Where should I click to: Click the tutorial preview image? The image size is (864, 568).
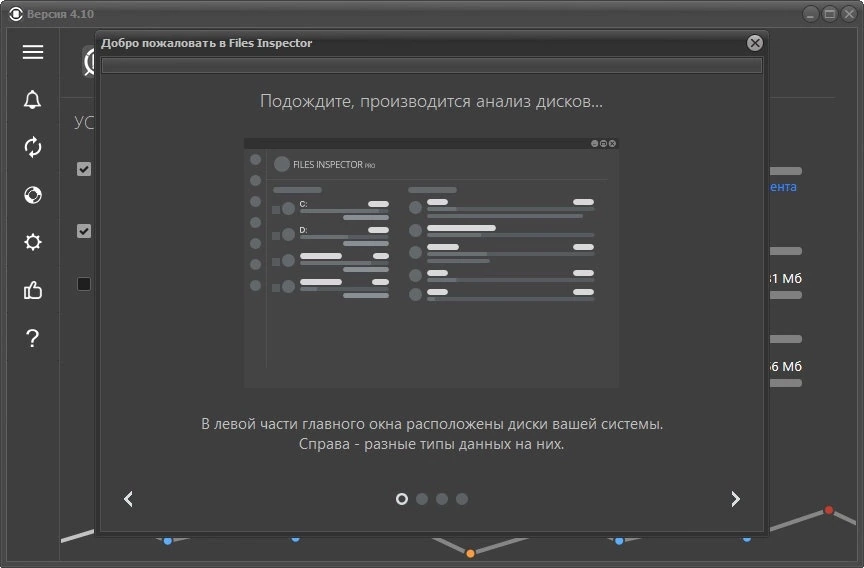[431, 263]
